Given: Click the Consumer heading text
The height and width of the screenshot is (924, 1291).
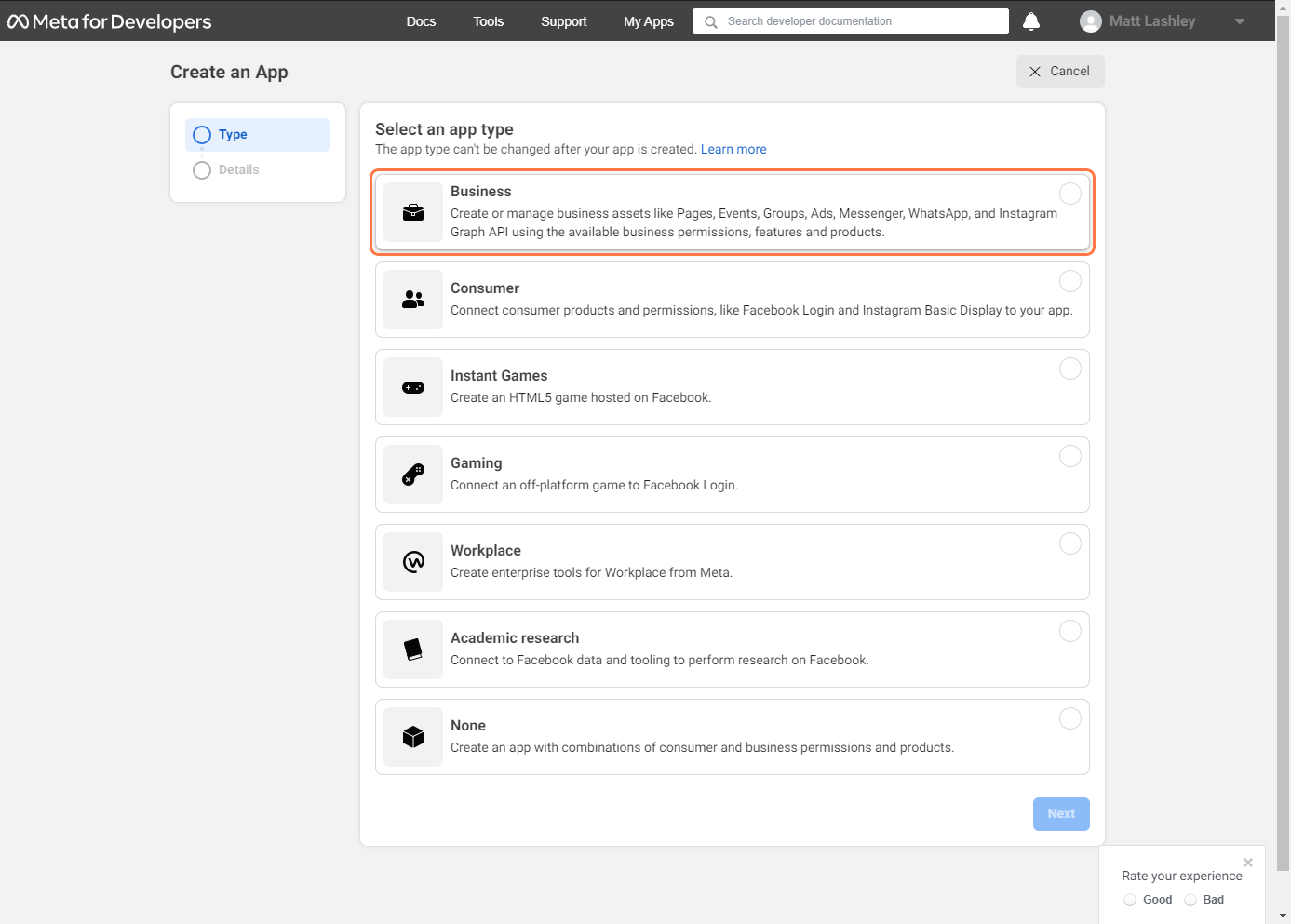Looking at the screenshot, I should [x=485, y=288].
